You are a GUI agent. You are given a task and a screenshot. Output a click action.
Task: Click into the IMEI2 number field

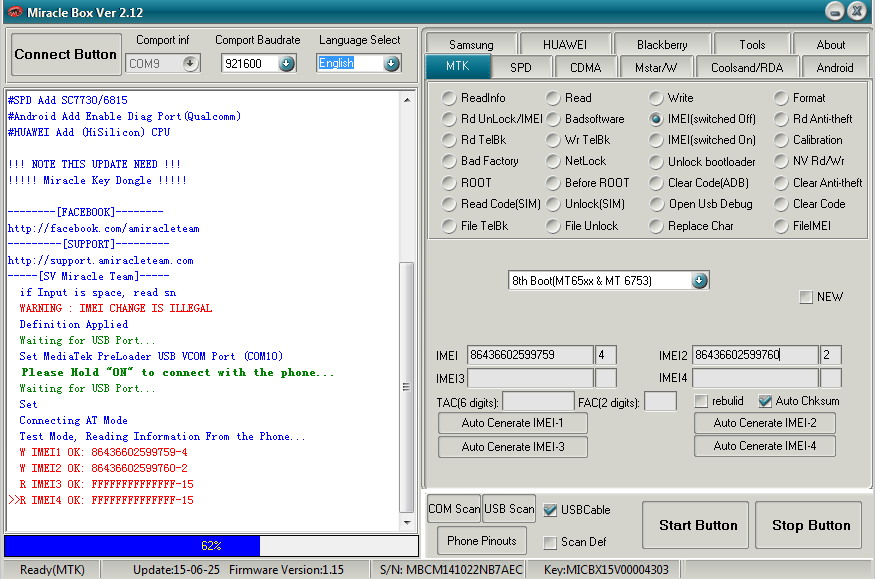pos(755,355)
